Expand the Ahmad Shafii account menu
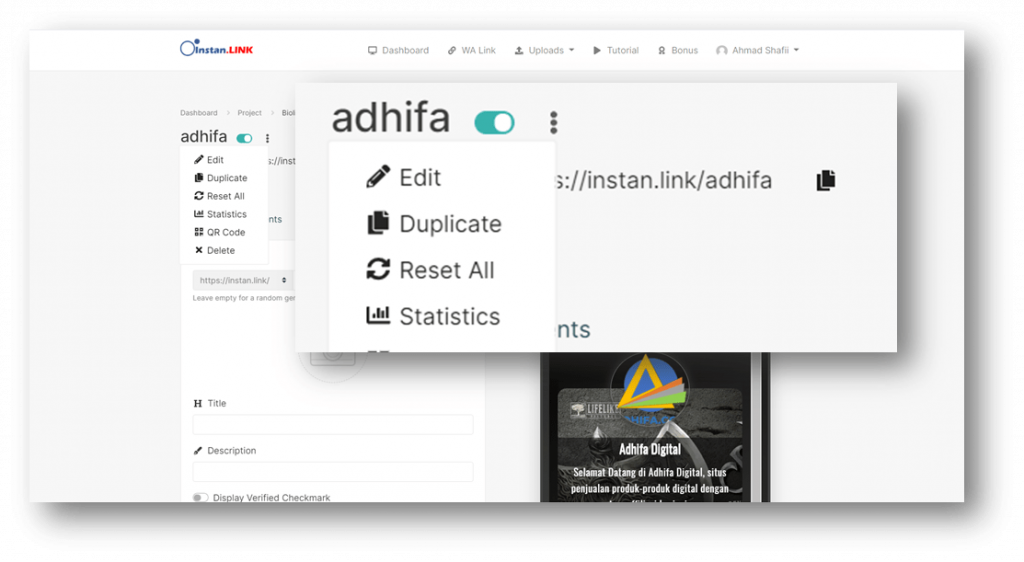The image size is (1024, 562). pos(758,50)
